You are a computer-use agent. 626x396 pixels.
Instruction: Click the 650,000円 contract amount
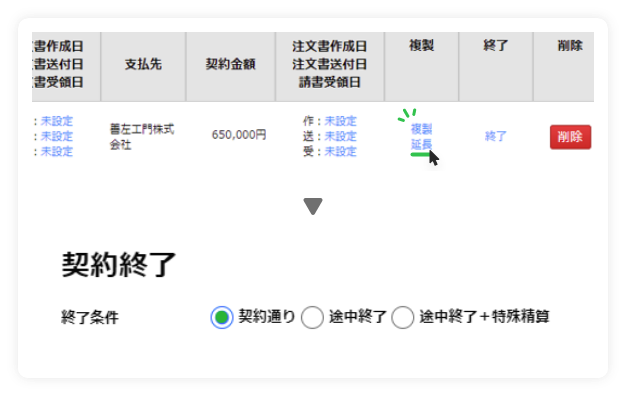coord(239,135)
